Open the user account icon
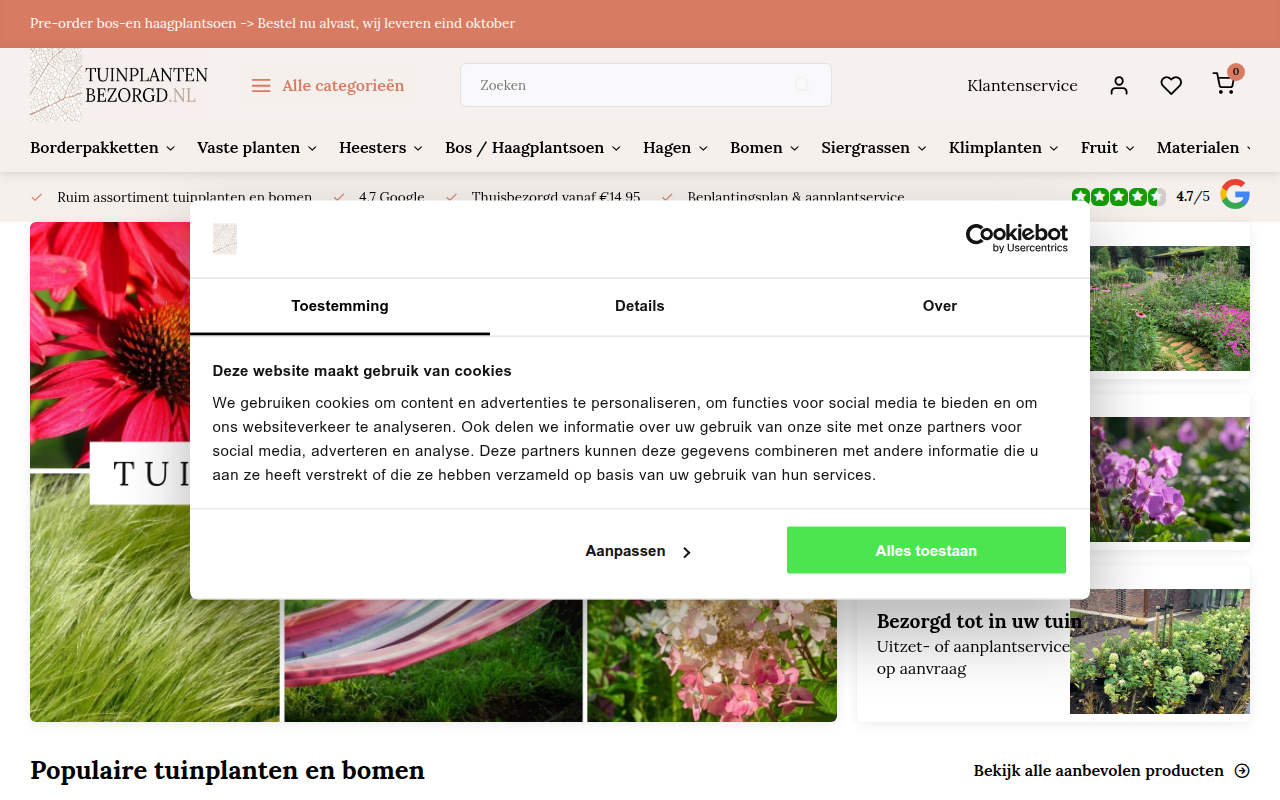The width and height of the screenshot is (1280, 800). 1119,85
